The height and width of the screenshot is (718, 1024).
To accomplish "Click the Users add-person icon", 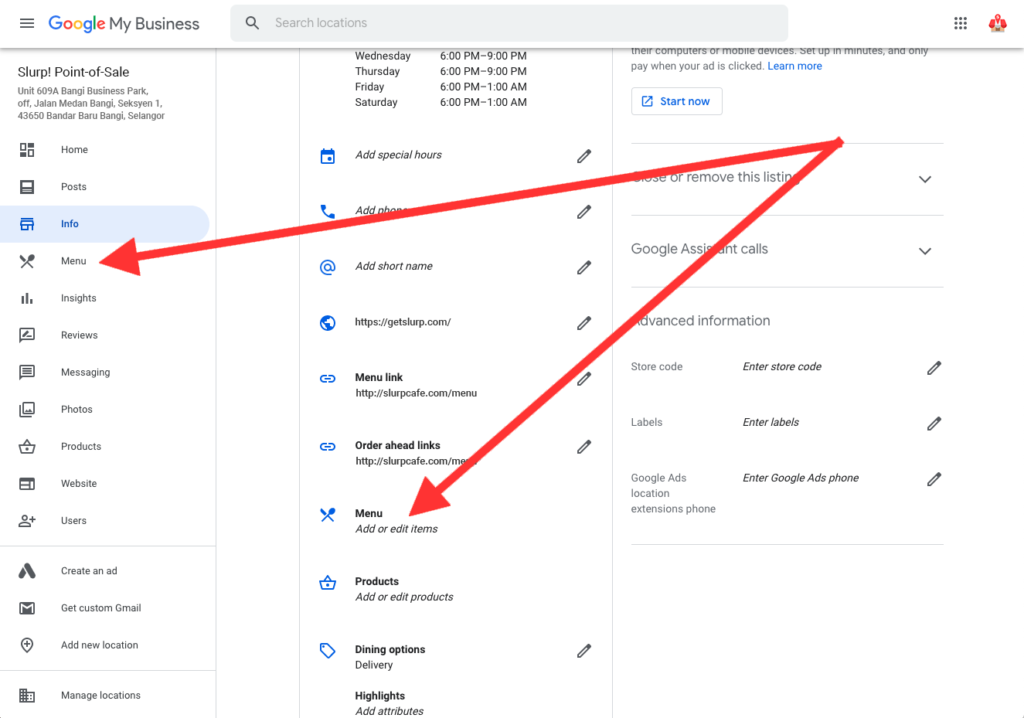I will [x=27, y=521].
